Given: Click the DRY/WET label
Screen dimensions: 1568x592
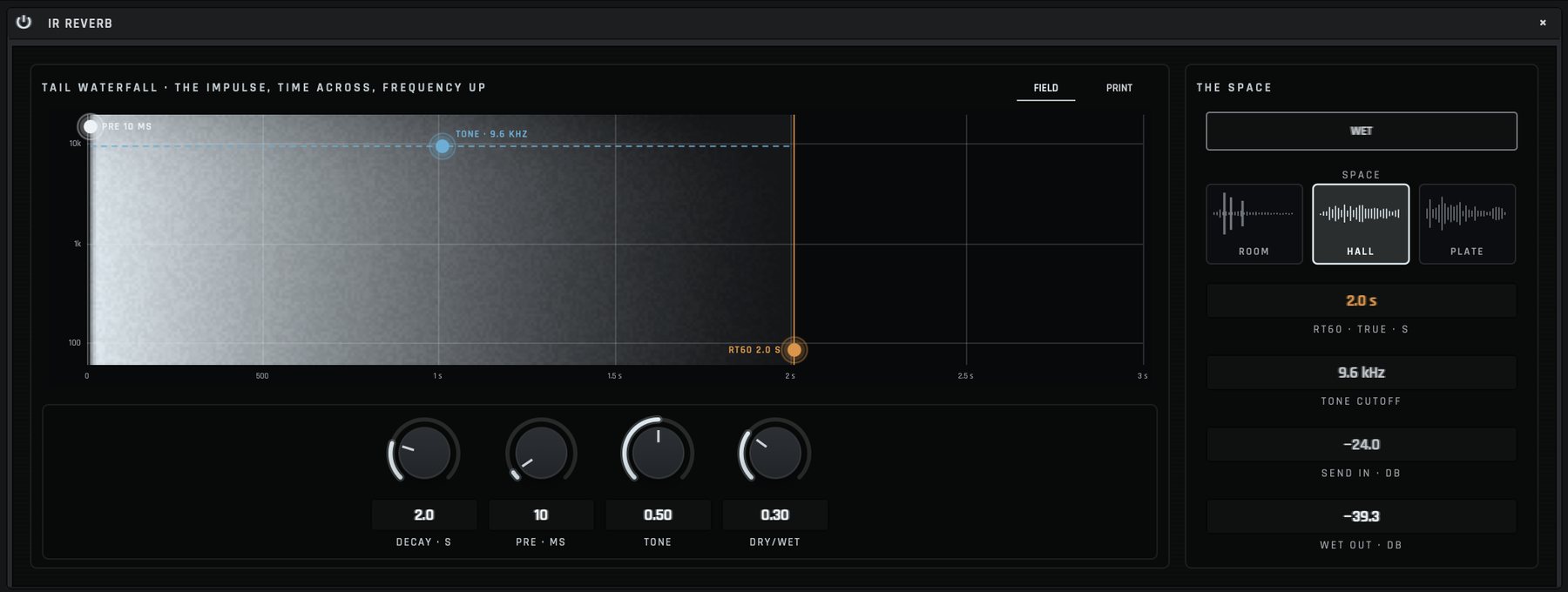Looking at the screenshot, I should pos(774,542).
